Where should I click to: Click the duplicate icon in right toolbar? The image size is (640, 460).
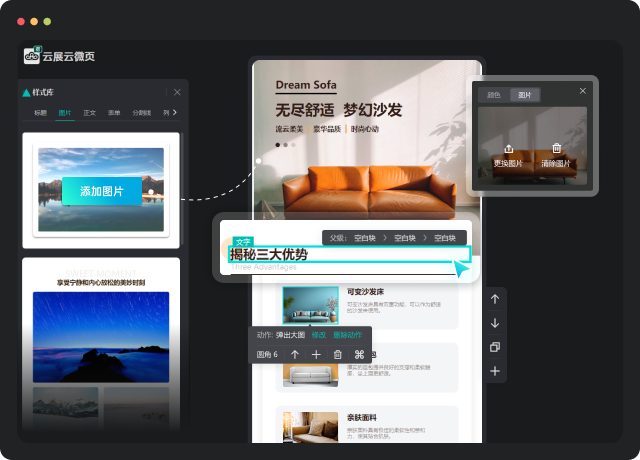(x=494, y=347)
